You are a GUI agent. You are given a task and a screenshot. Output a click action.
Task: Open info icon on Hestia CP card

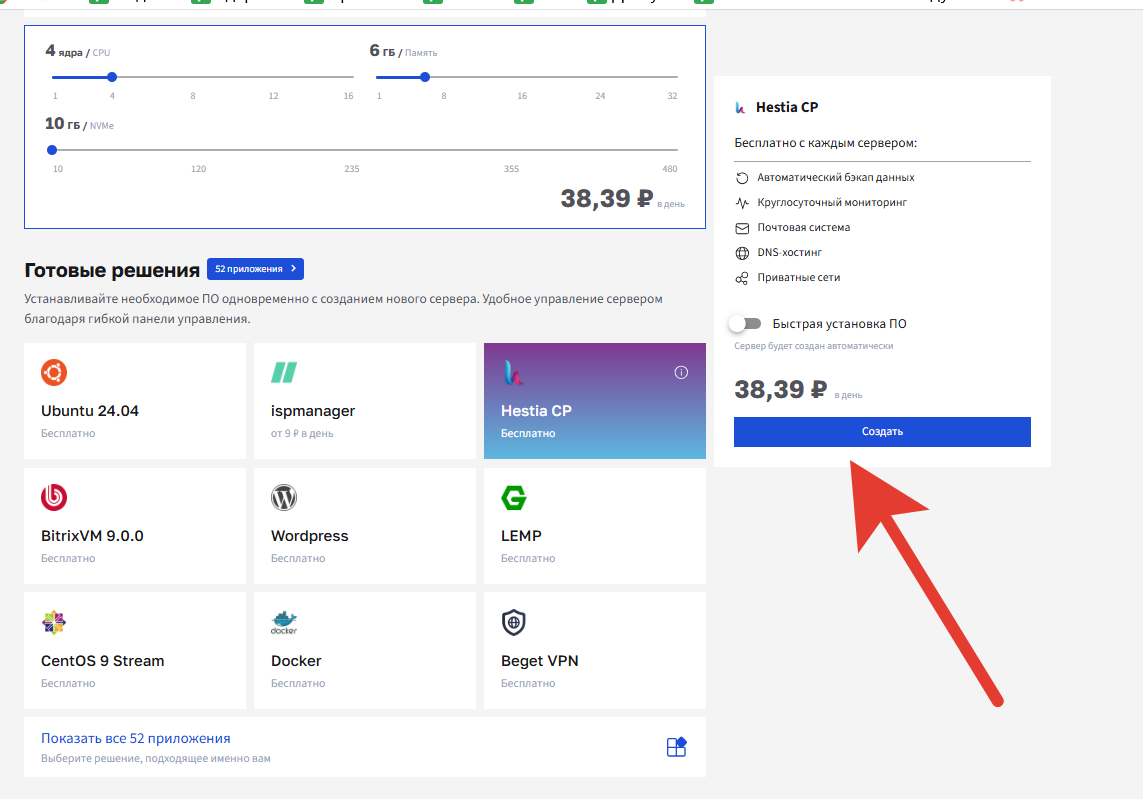[x=682, y=372]
